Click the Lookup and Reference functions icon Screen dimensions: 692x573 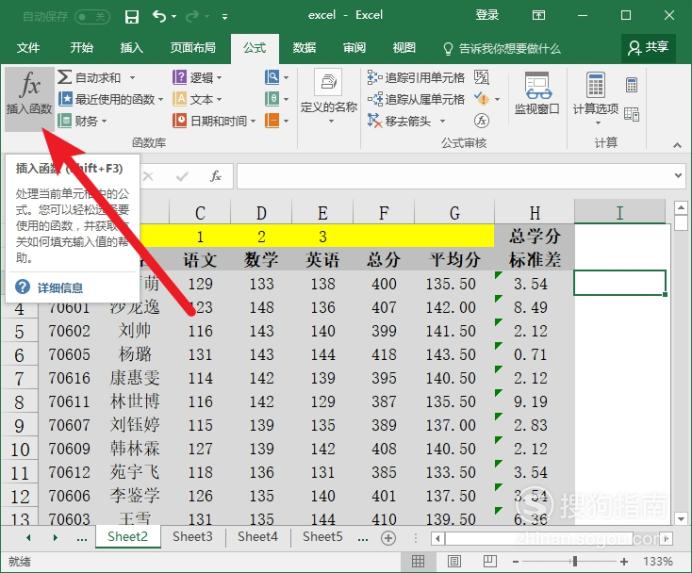(x=272, y=77)
